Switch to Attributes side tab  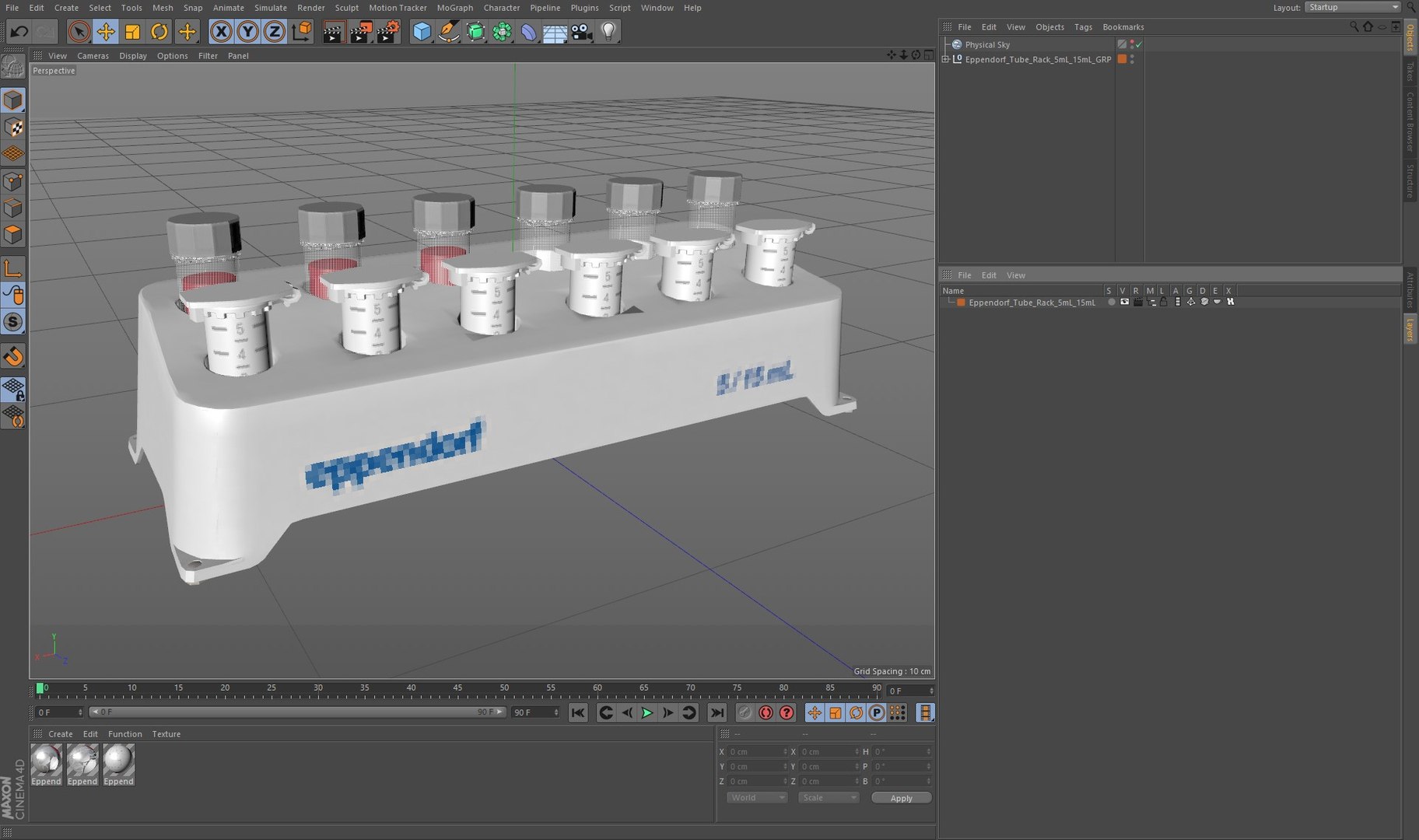coord(1410,289)
